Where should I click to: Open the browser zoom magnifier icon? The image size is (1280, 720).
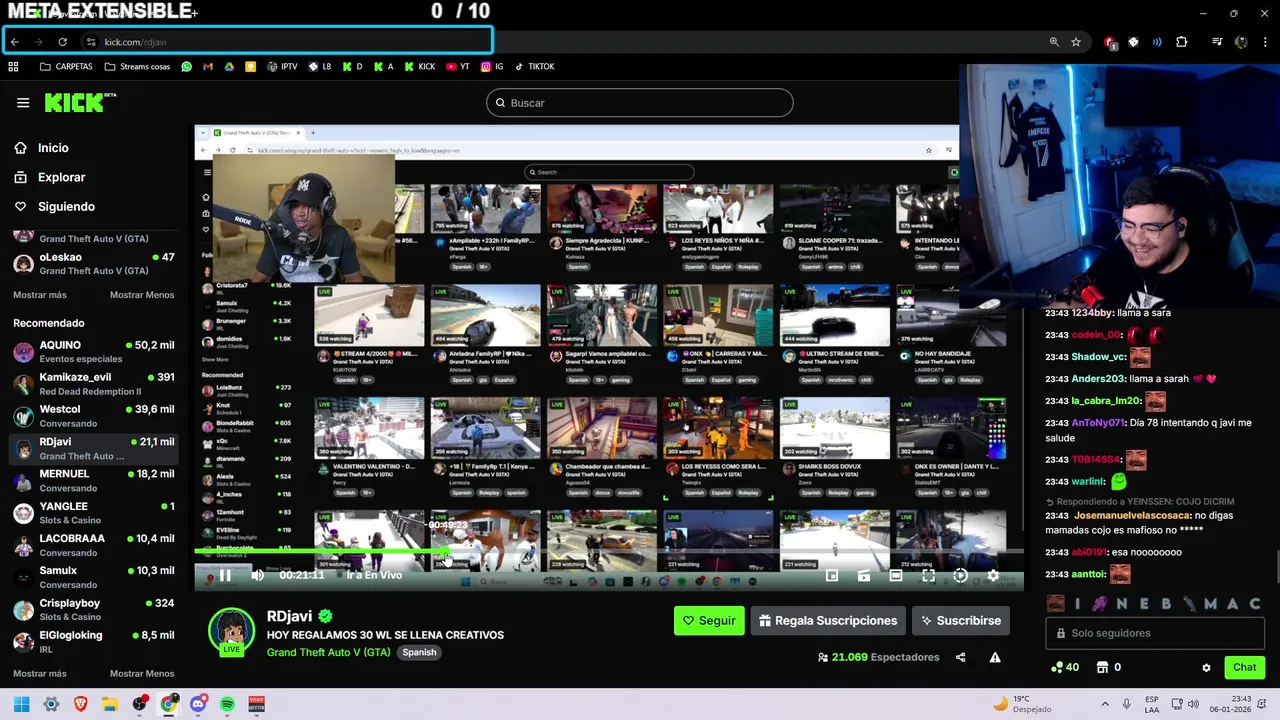coord(1054,42)
